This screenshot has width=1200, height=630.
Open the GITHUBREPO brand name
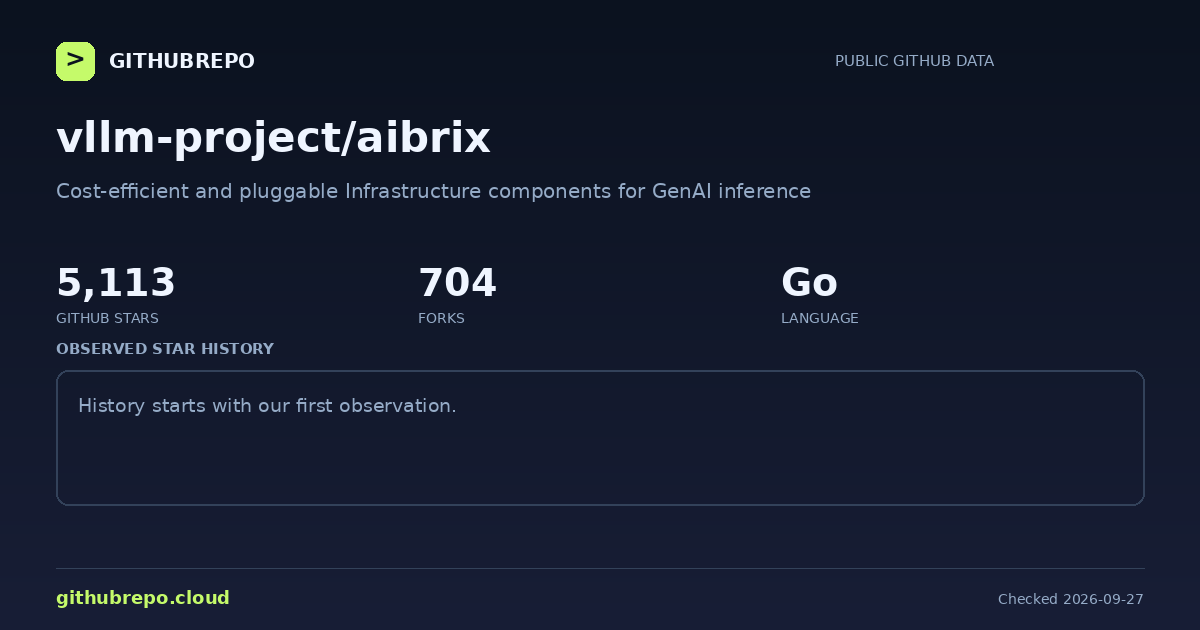pyautogui.click(x=182, y=61)
